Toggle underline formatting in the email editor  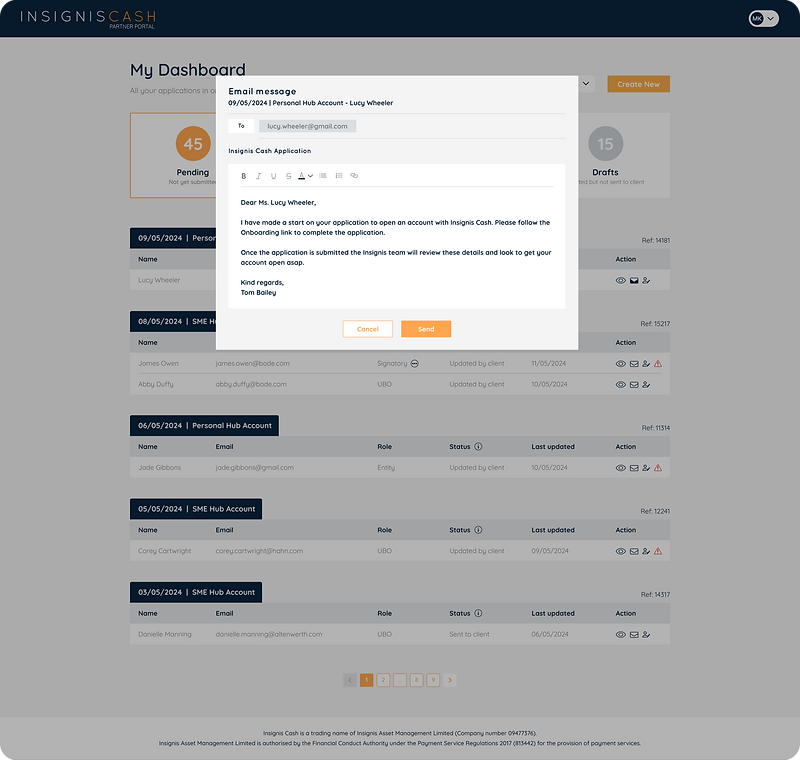[x=273, y=176]
